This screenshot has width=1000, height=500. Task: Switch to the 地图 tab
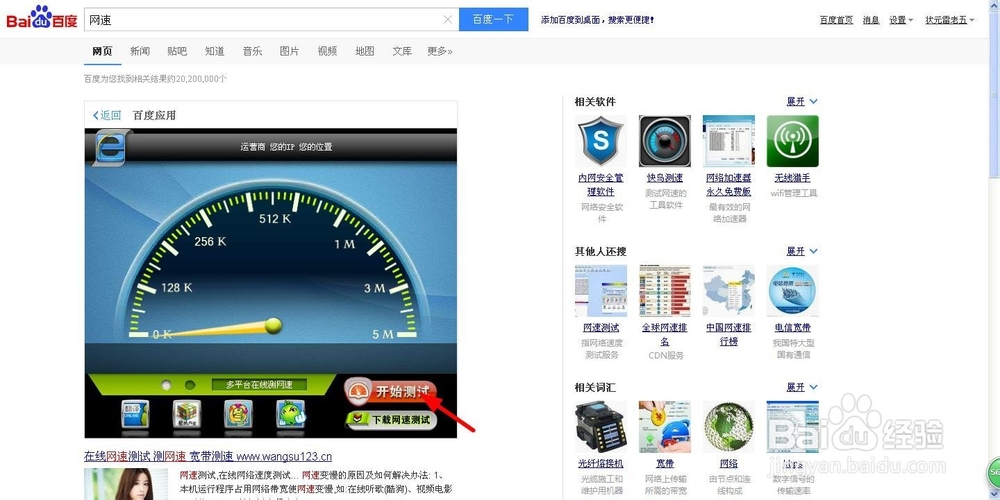[365, 51]
